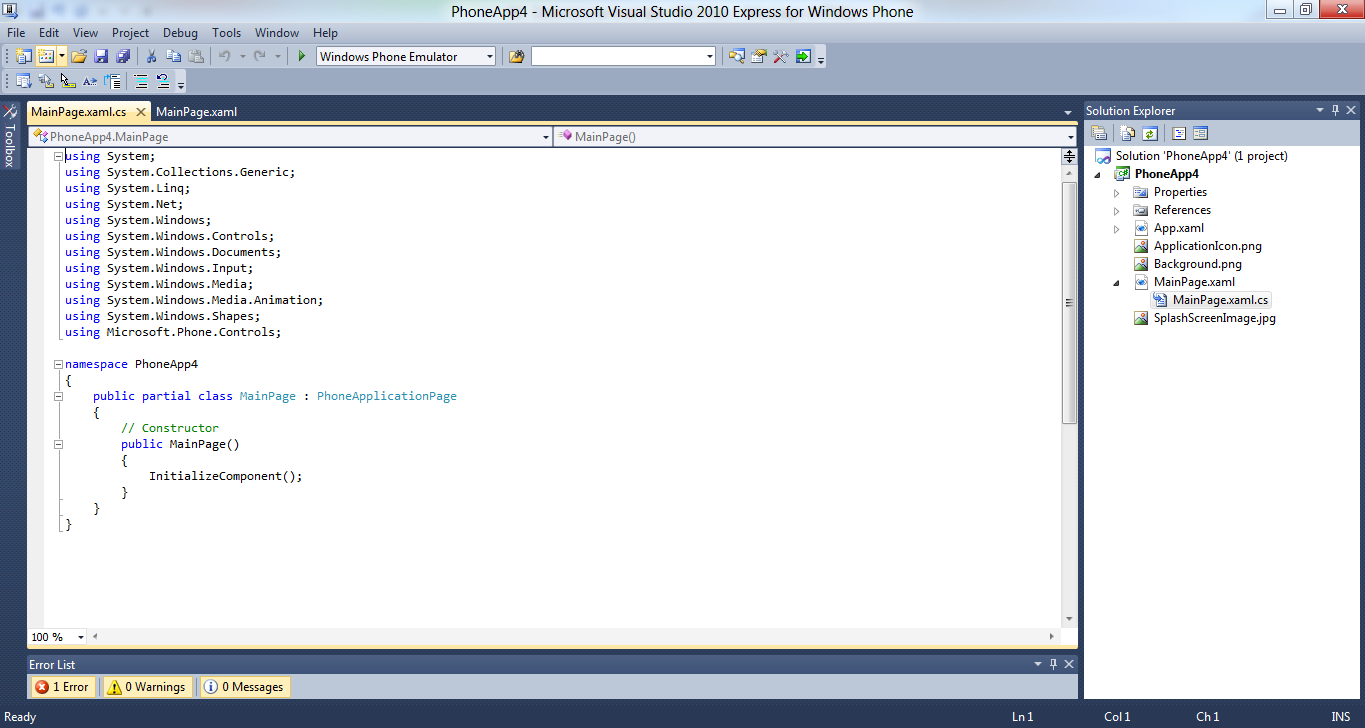Viewport: 1365px width, 728px height.
Task: Click the Paste clipboard icon
Action: [x=196, y=57]
